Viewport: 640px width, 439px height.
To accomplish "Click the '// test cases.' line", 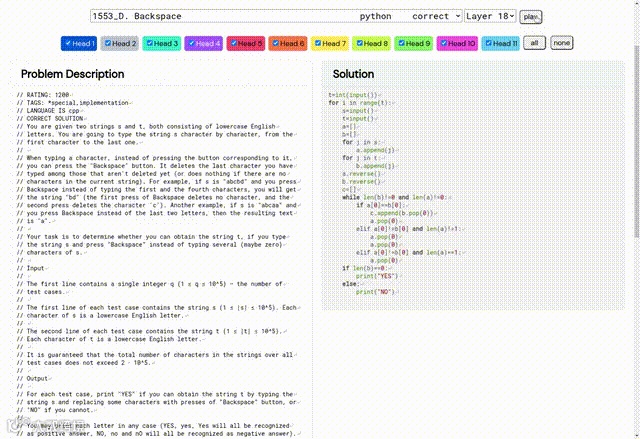I will click(40, 292).
